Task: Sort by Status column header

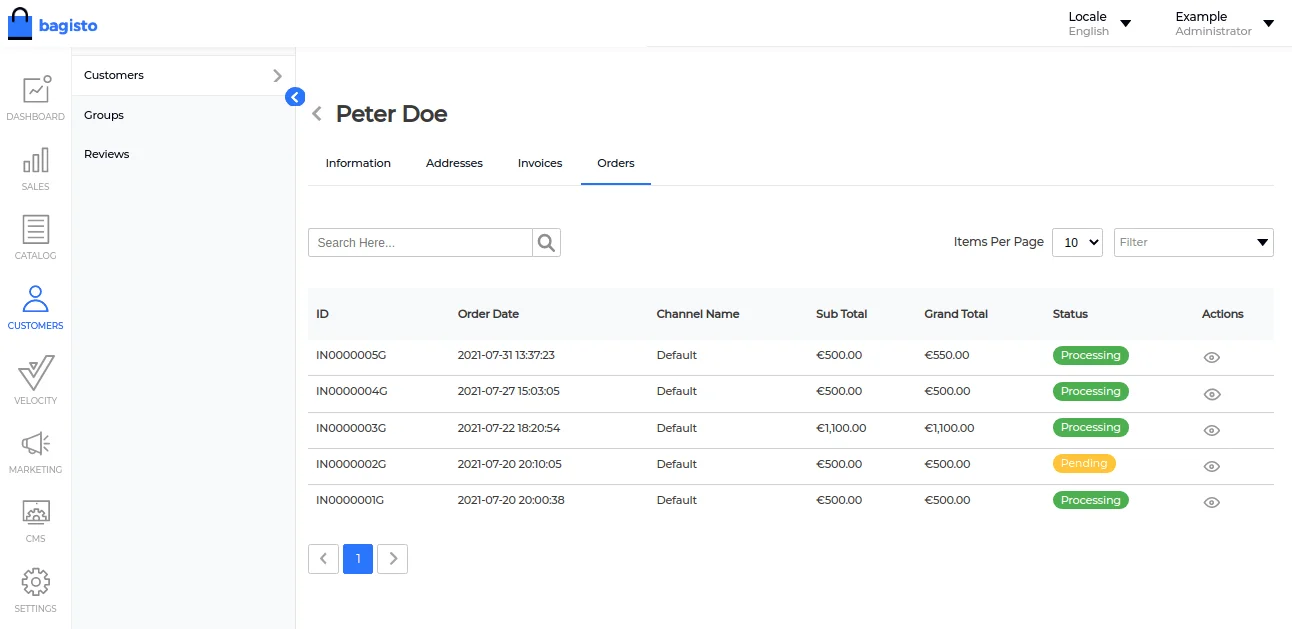Action: pos(1070,314)
